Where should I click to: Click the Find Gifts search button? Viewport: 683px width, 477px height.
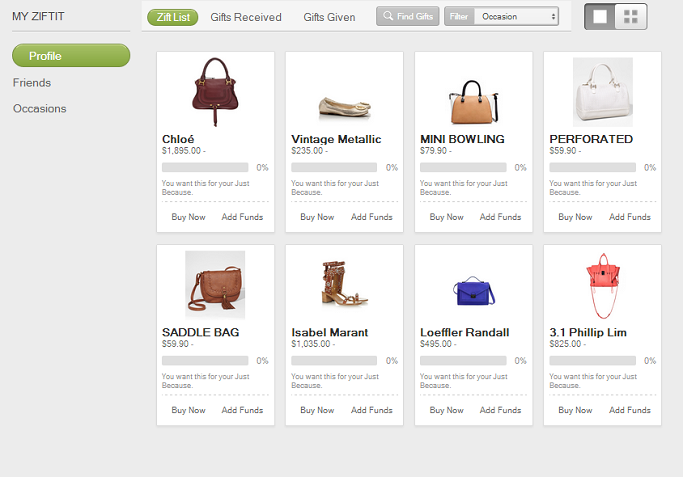(408, 17)
